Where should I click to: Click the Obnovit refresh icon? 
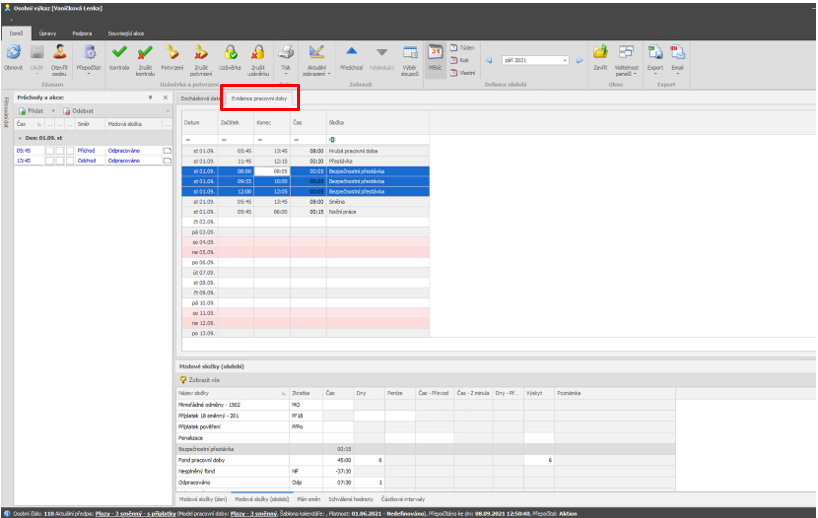pyautogui.click(x=13, y=52)
